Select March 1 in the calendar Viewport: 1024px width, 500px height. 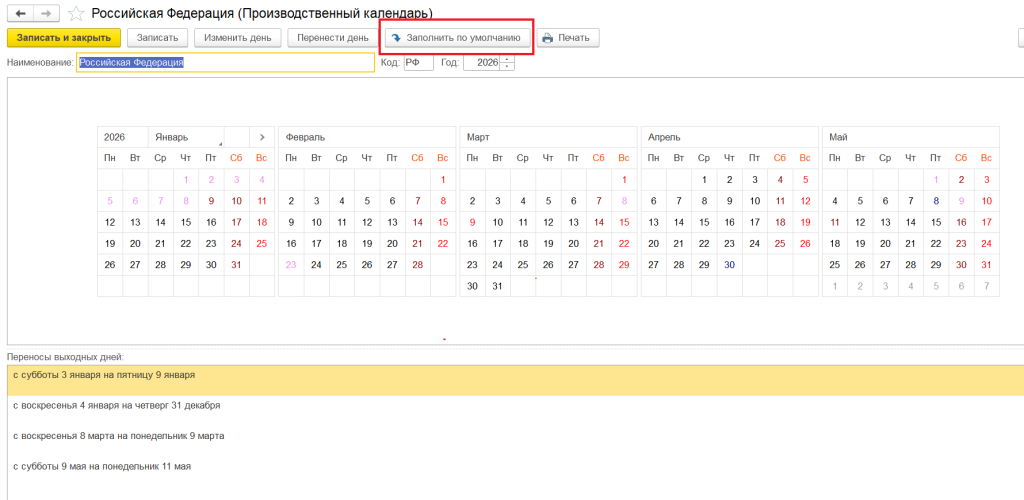pos(624,180)
